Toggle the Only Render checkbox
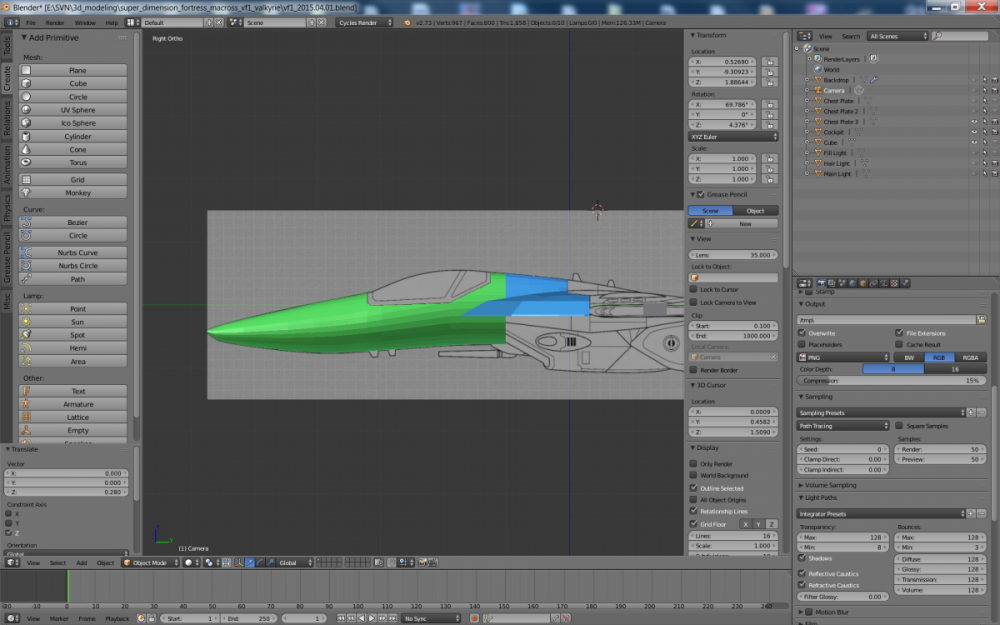Viewport: 1000px width, 625px height. pos(693,464)
